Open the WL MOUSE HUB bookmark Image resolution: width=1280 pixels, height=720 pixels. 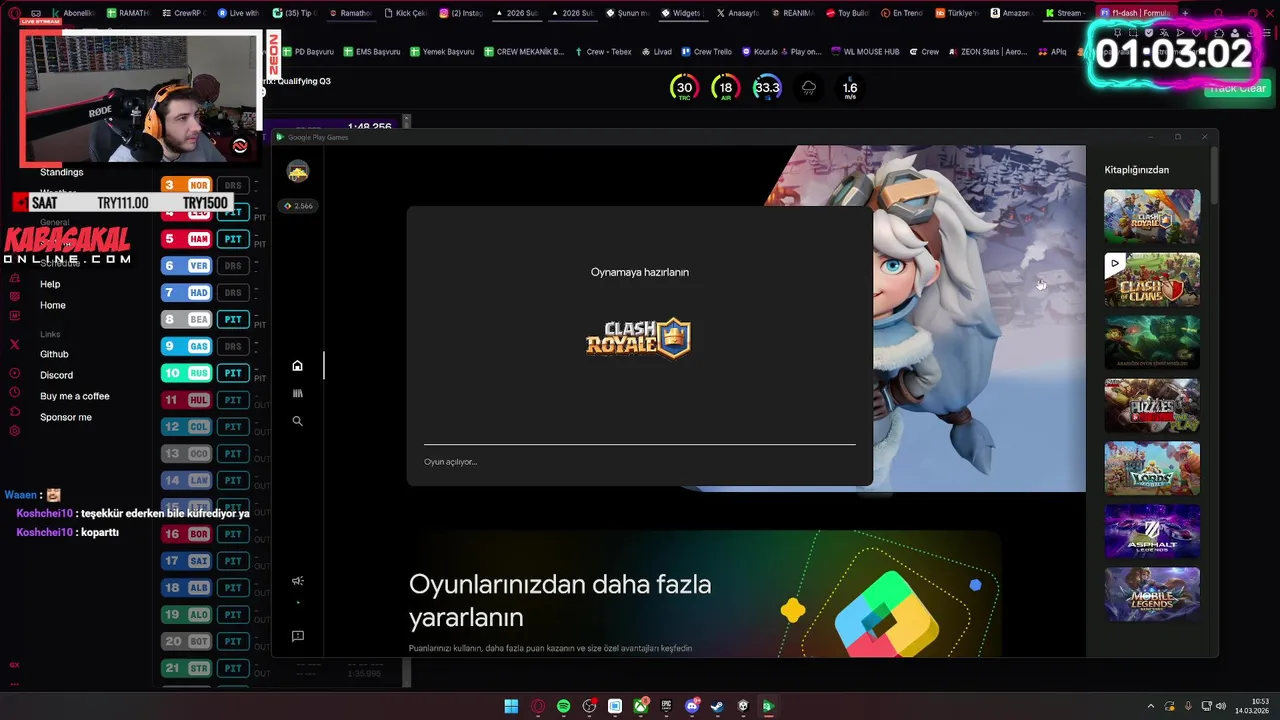point(864,51)
